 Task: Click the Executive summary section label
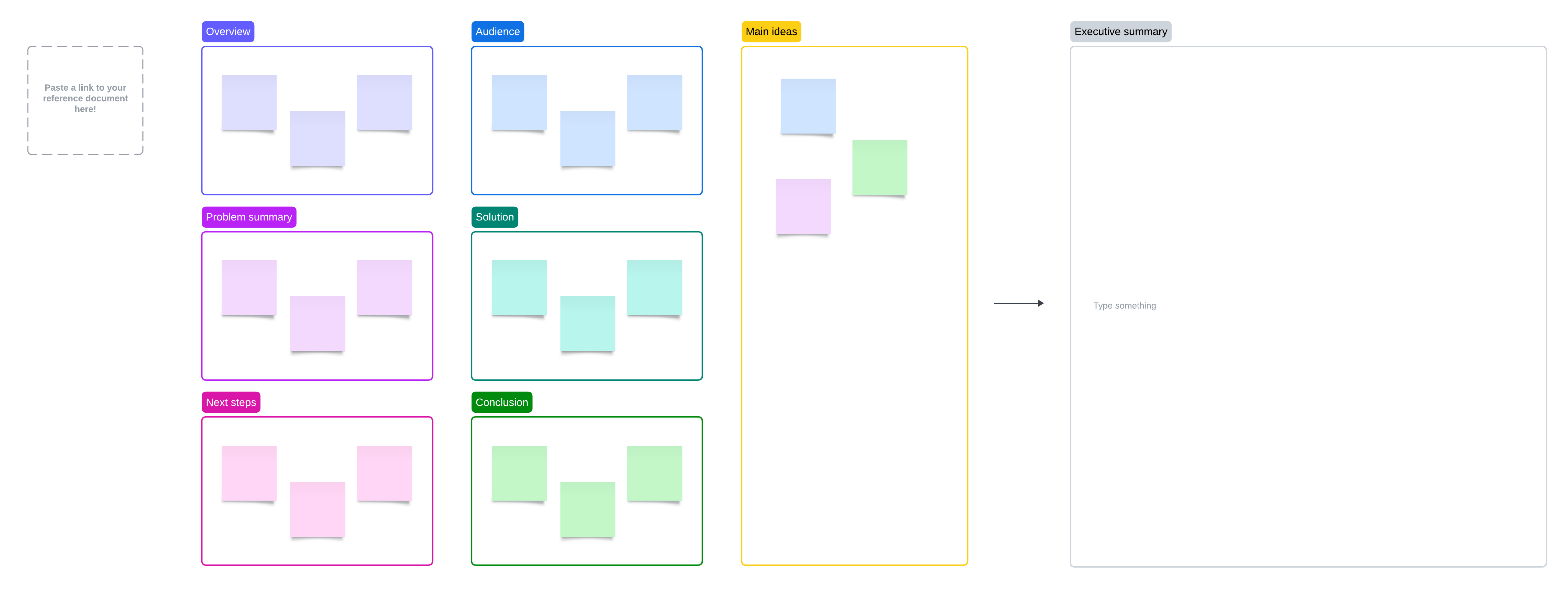[1120, 31]
